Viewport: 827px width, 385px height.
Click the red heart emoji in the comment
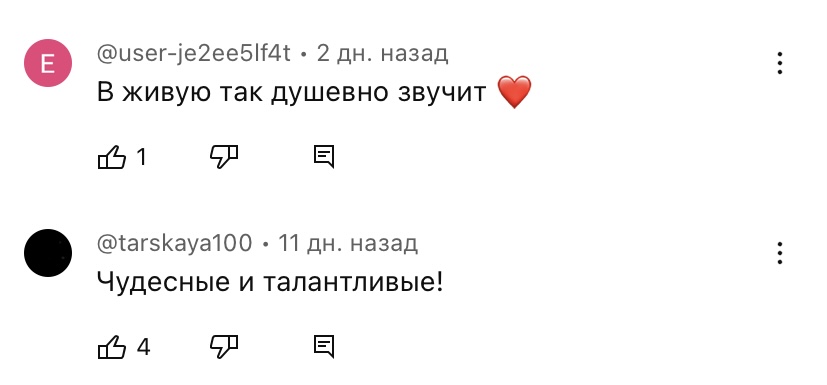coord(514,92)
